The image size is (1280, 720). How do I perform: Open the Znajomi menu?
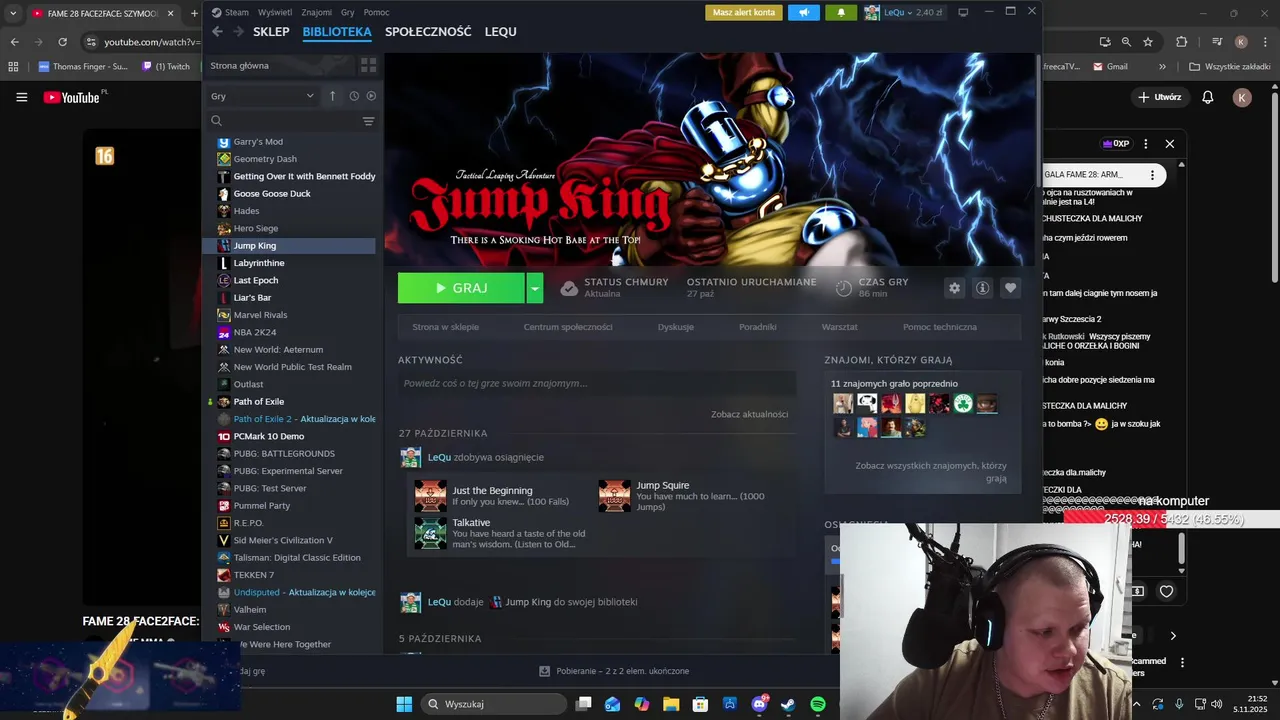(x=316, y=12)
